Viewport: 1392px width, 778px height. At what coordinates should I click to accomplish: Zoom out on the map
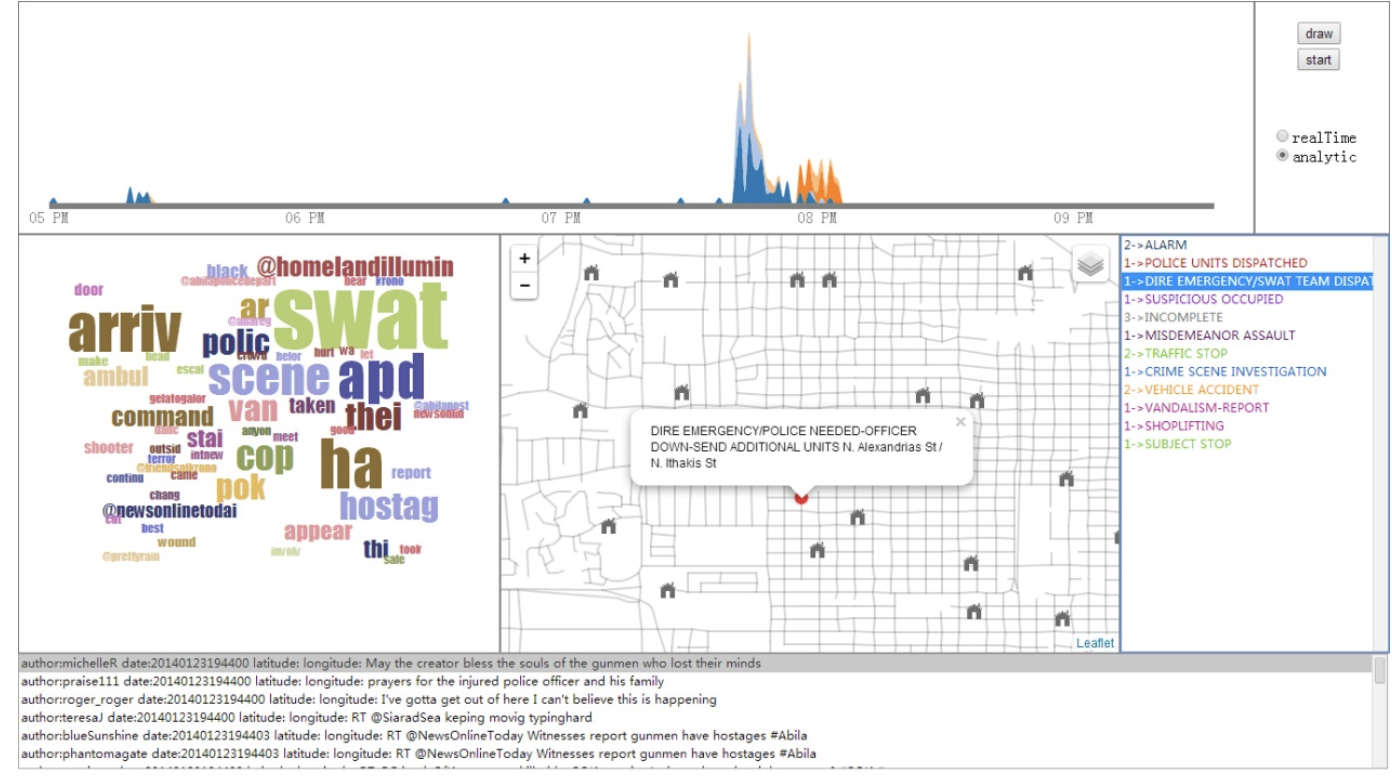tap(524, 285)
